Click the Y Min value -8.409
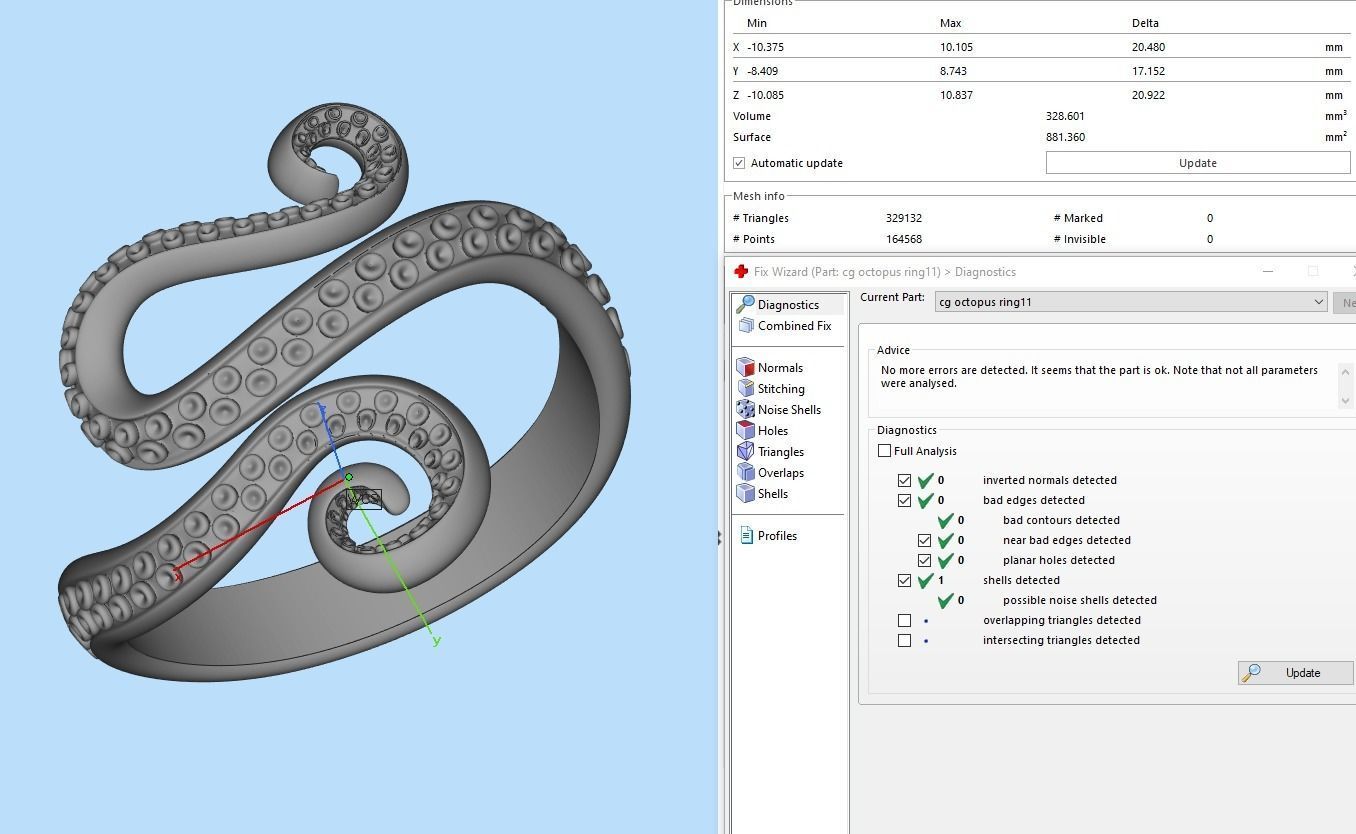The height and width of the screenshot is (834, 1356). (763, 71)
